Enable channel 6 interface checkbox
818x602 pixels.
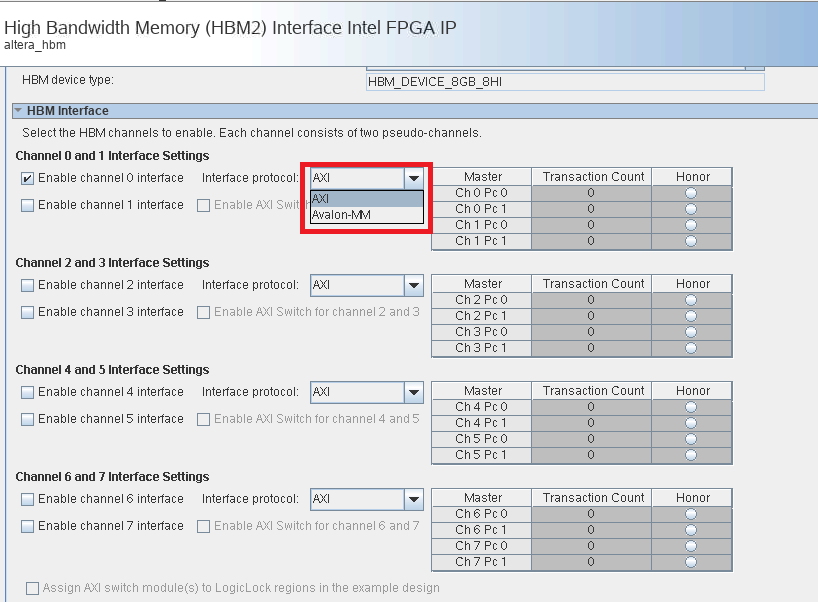tap(28, 499)
